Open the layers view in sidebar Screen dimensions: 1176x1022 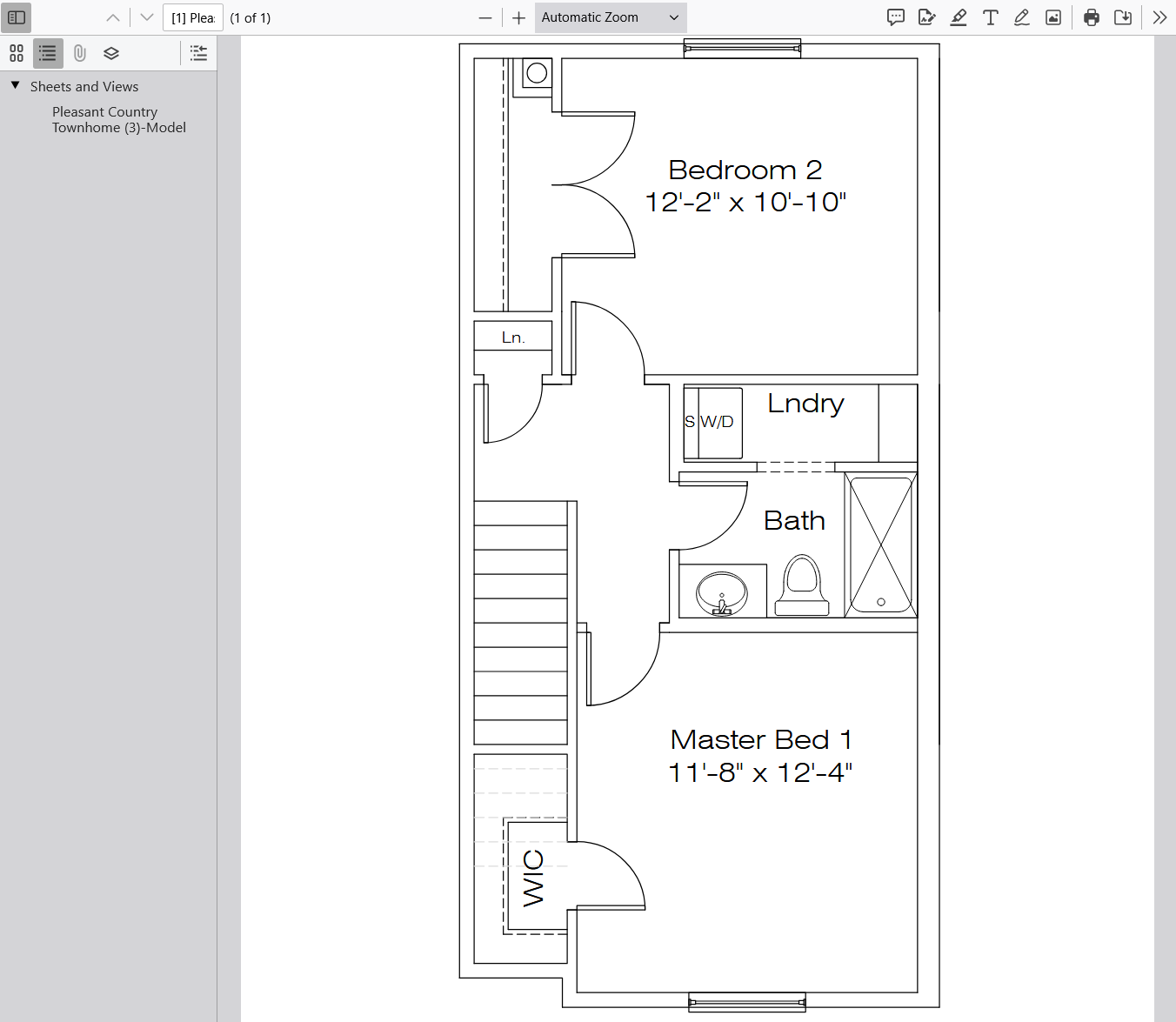click(111, 54)
